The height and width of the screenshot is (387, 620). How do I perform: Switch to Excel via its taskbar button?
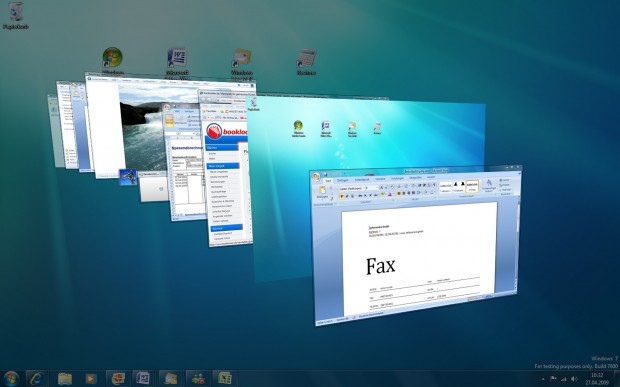coord(224,378)
